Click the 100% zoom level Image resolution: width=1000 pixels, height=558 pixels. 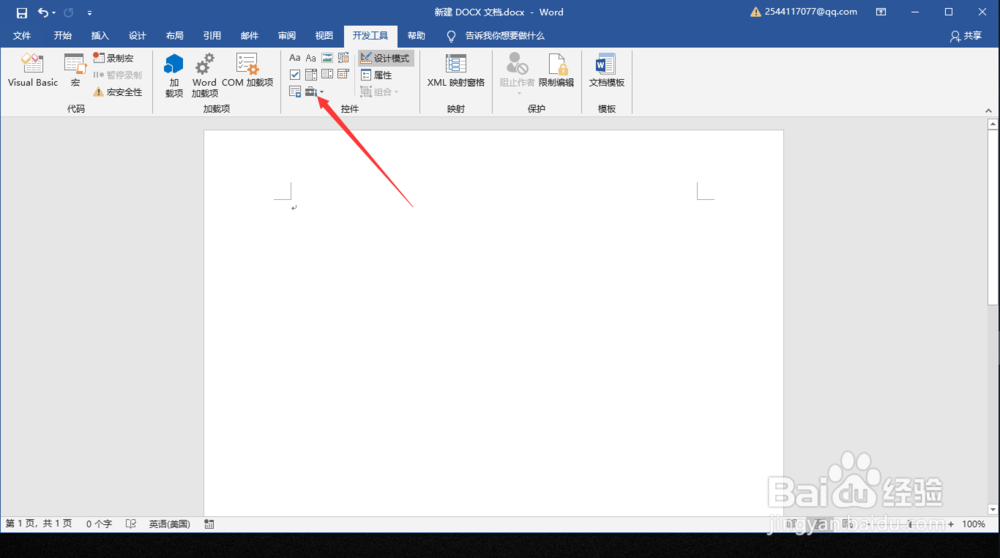coord(973,524)
